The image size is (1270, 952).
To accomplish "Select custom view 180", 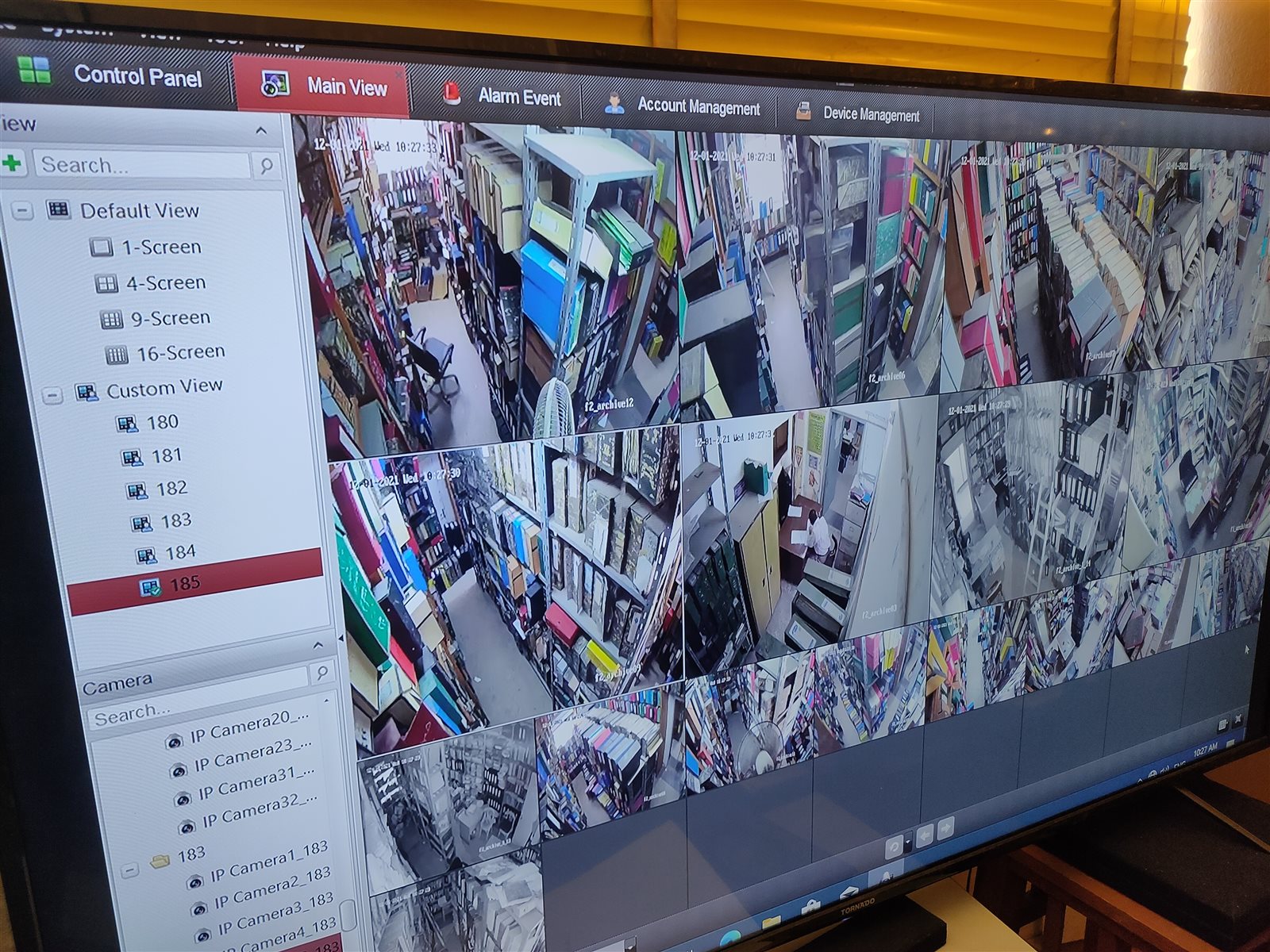I will tap(162, 422).
